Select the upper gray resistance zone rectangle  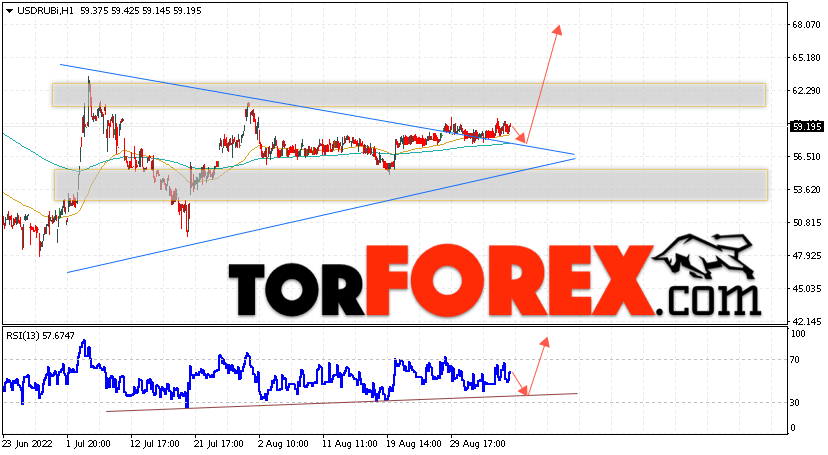(409, 95)
